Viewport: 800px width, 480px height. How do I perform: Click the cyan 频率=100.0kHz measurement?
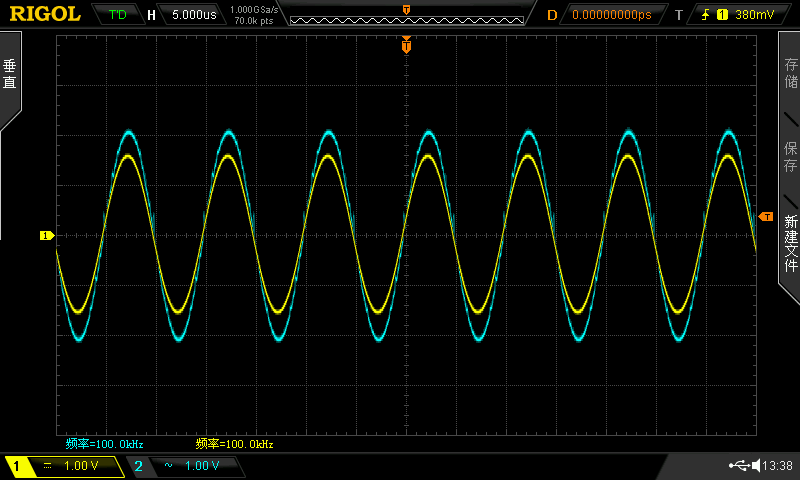point(105,444)
